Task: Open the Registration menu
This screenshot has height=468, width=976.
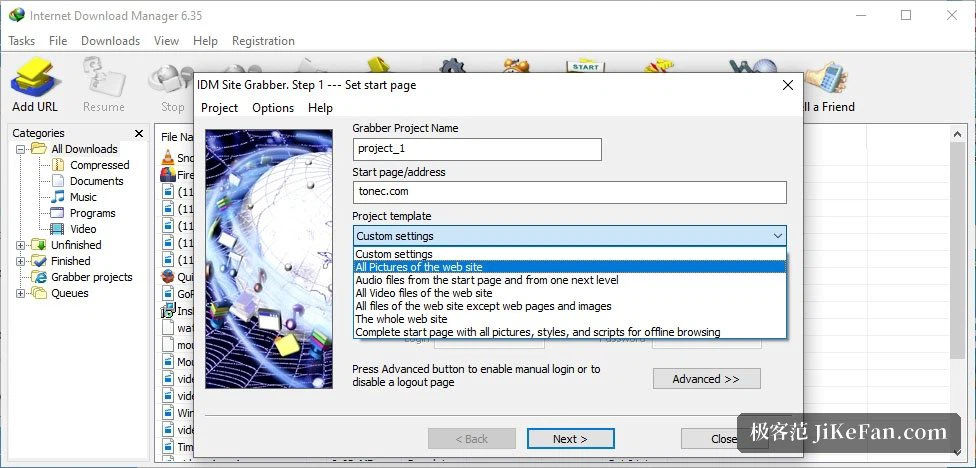Action: coord(263,41)
